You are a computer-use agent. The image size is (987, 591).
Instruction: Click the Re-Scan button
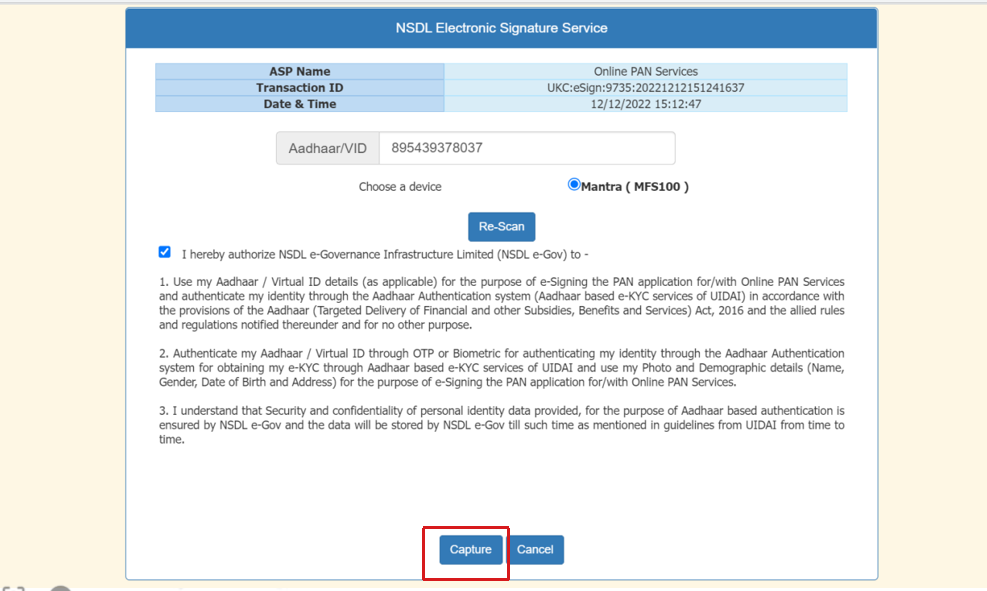[502, 227]
